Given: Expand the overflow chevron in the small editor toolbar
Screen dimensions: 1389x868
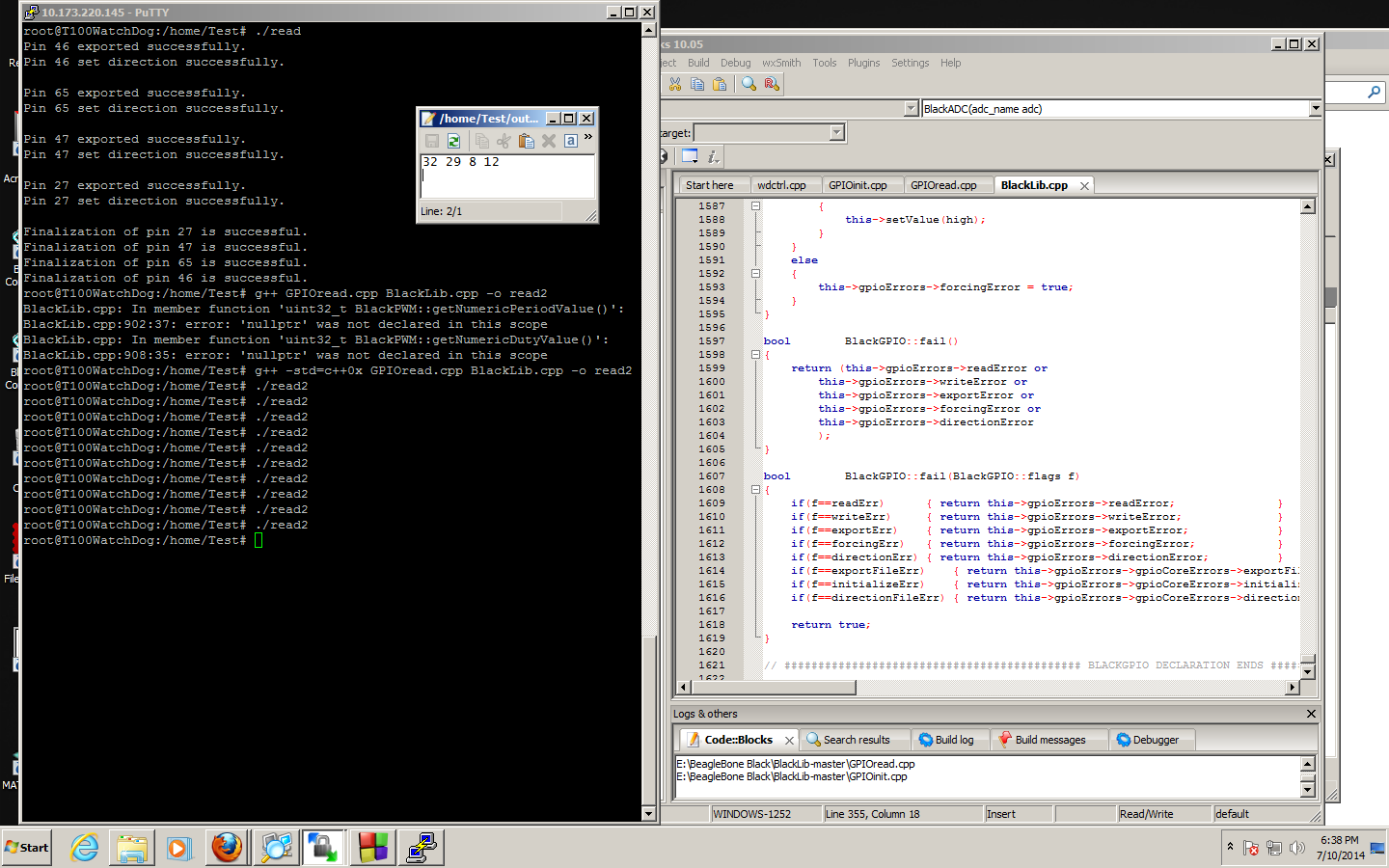Looking at the screenshot, I should (587, 138).
